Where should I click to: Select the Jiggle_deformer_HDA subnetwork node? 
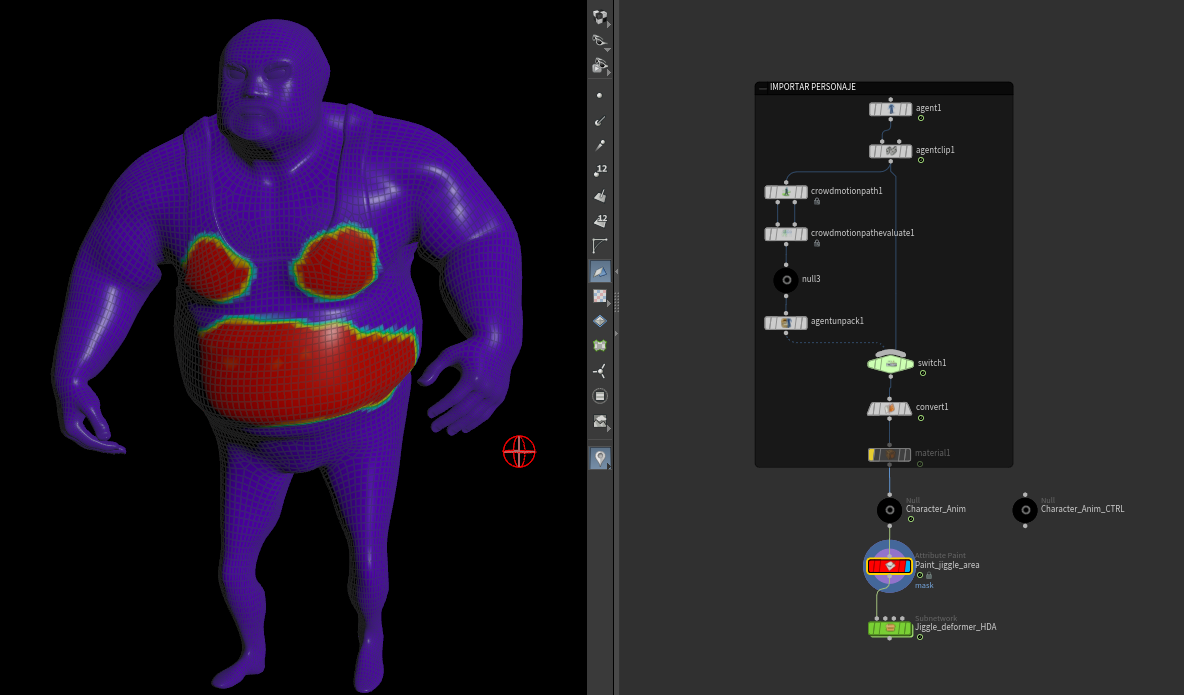890,628
